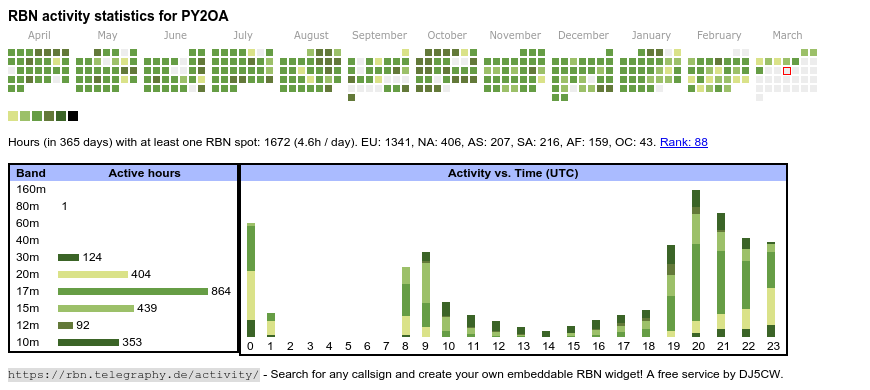Image resolution: width=870 pixels, height=390 pixels.
Task: Click the stacked bar for hour 9
Action: pos(426,295)
